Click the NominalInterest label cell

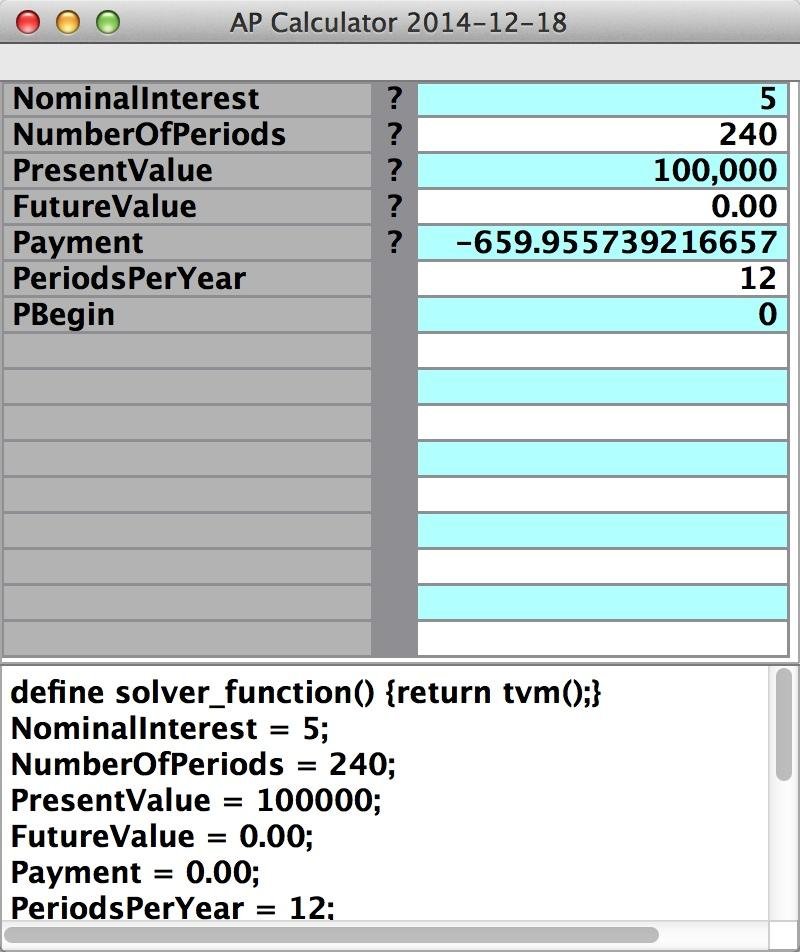pos(187,99)
